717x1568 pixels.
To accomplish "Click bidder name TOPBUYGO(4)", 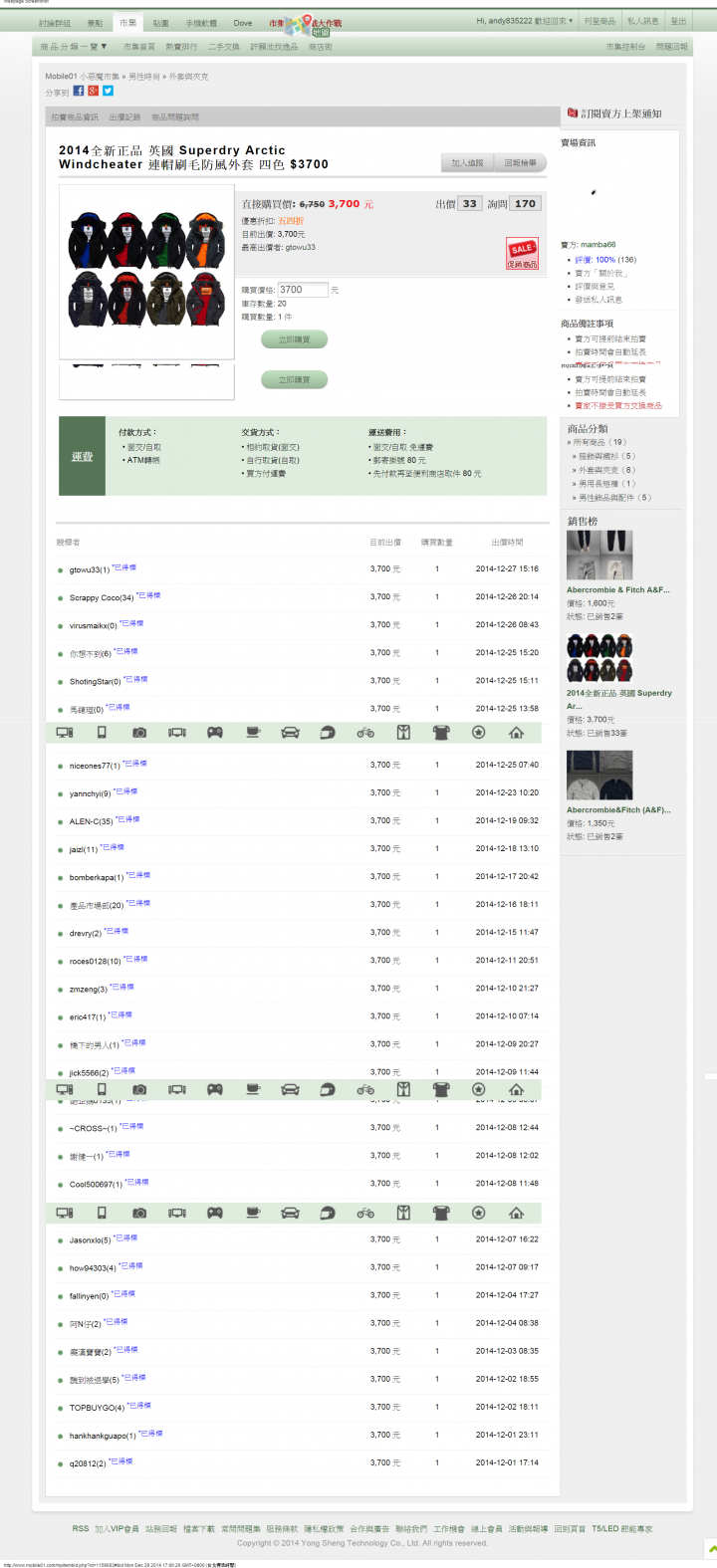I will [97, 1409].
